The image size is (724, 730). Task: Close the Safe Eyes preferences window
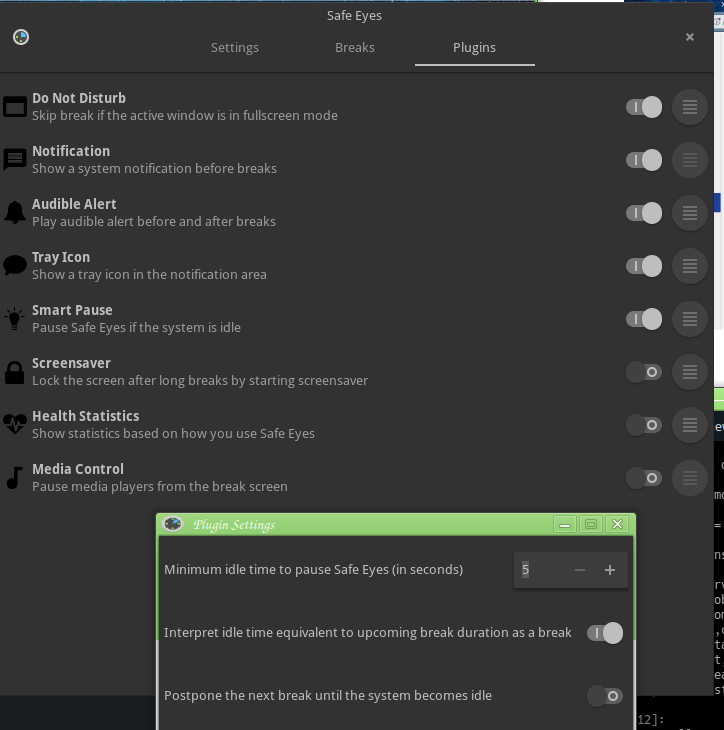pyautogui.click(x=690, y=37)
